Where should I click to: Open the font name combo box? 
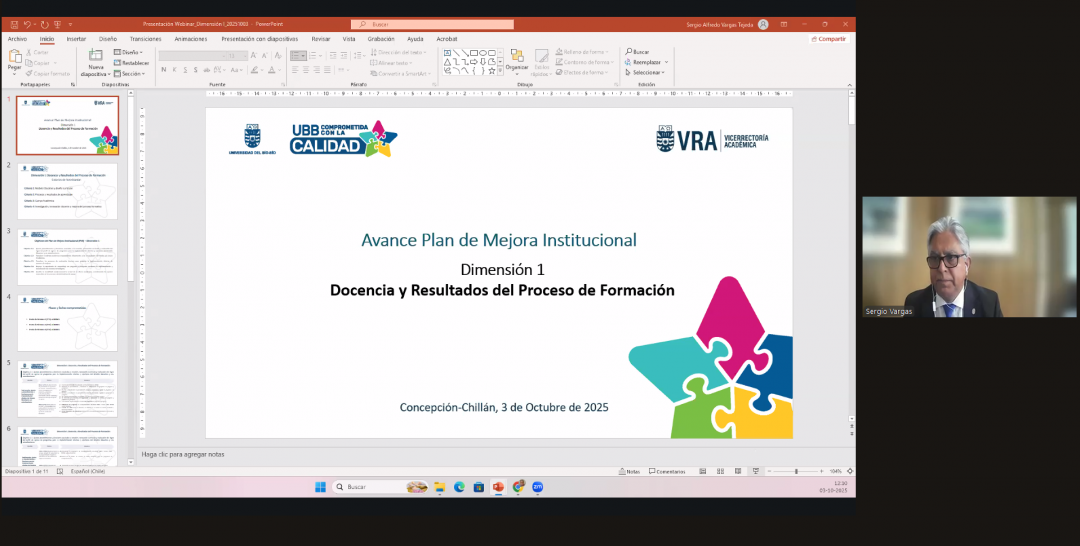point(191,56)
